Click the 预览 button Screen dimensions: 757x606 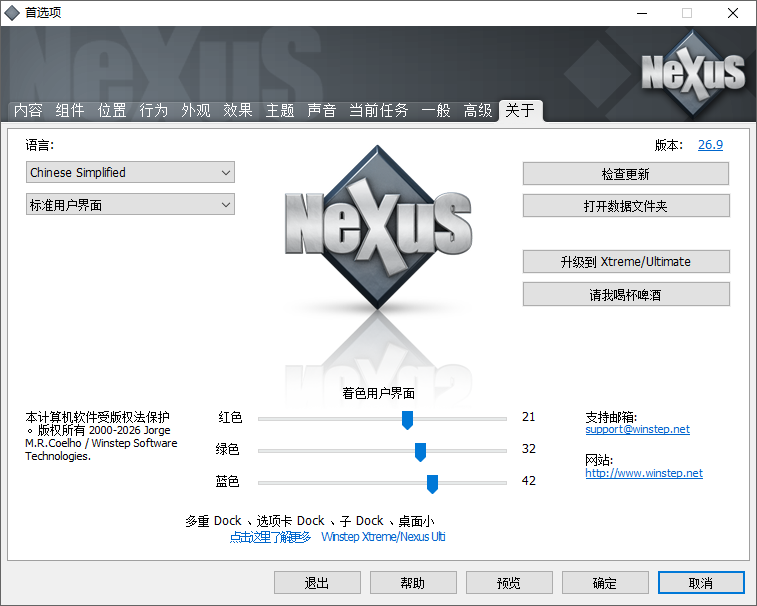(x=509, y=583)
